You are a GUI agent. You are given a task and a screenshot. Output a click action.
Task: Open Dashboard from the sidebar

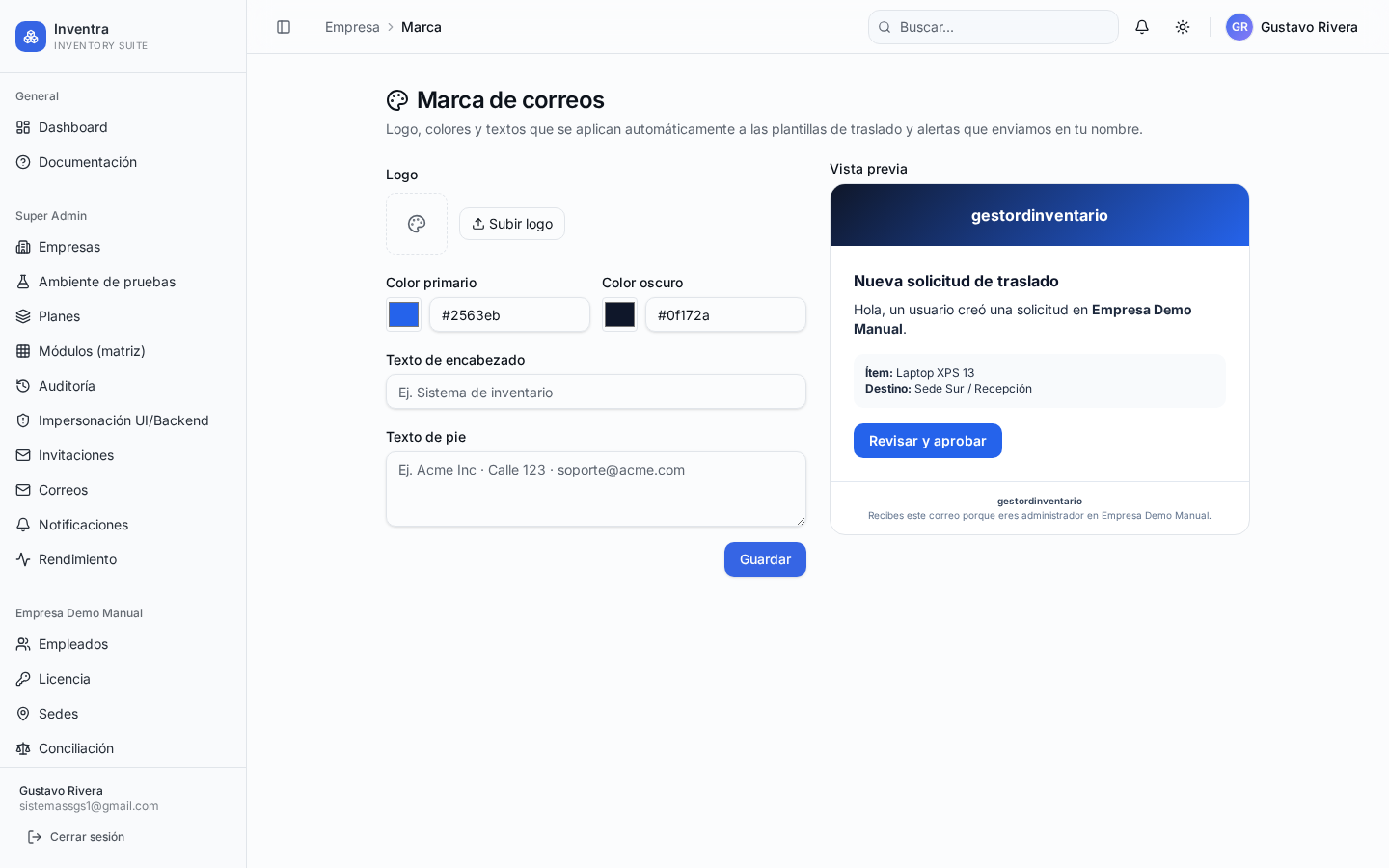coord(123,127)
